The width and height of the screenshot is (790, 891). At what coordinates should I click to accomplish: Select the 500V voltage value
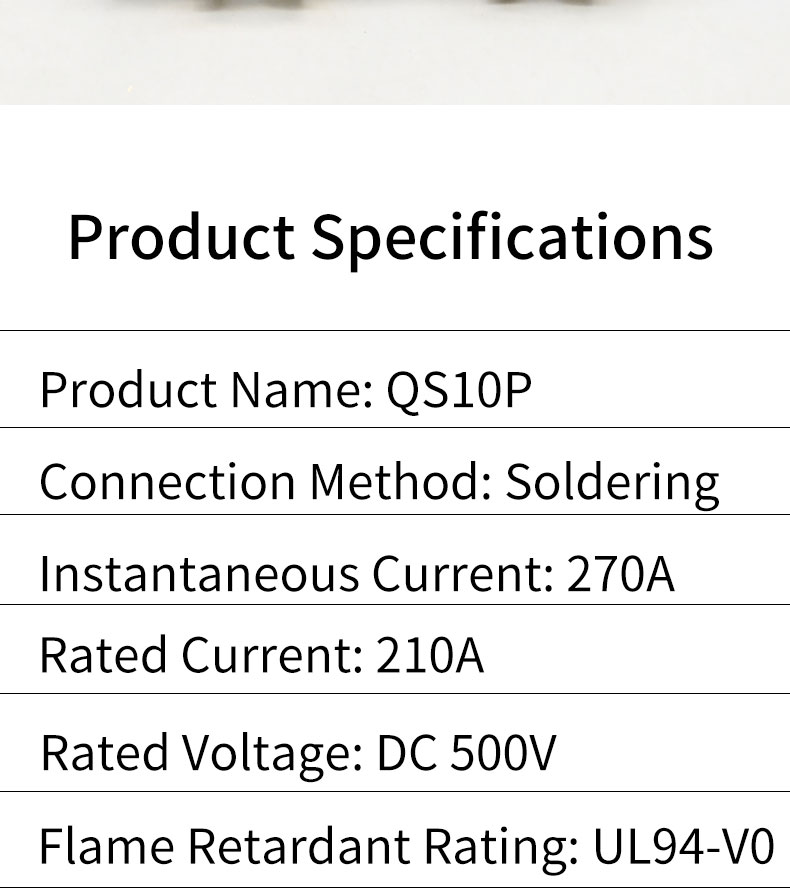pyautogui.click(x=503, y=752)
